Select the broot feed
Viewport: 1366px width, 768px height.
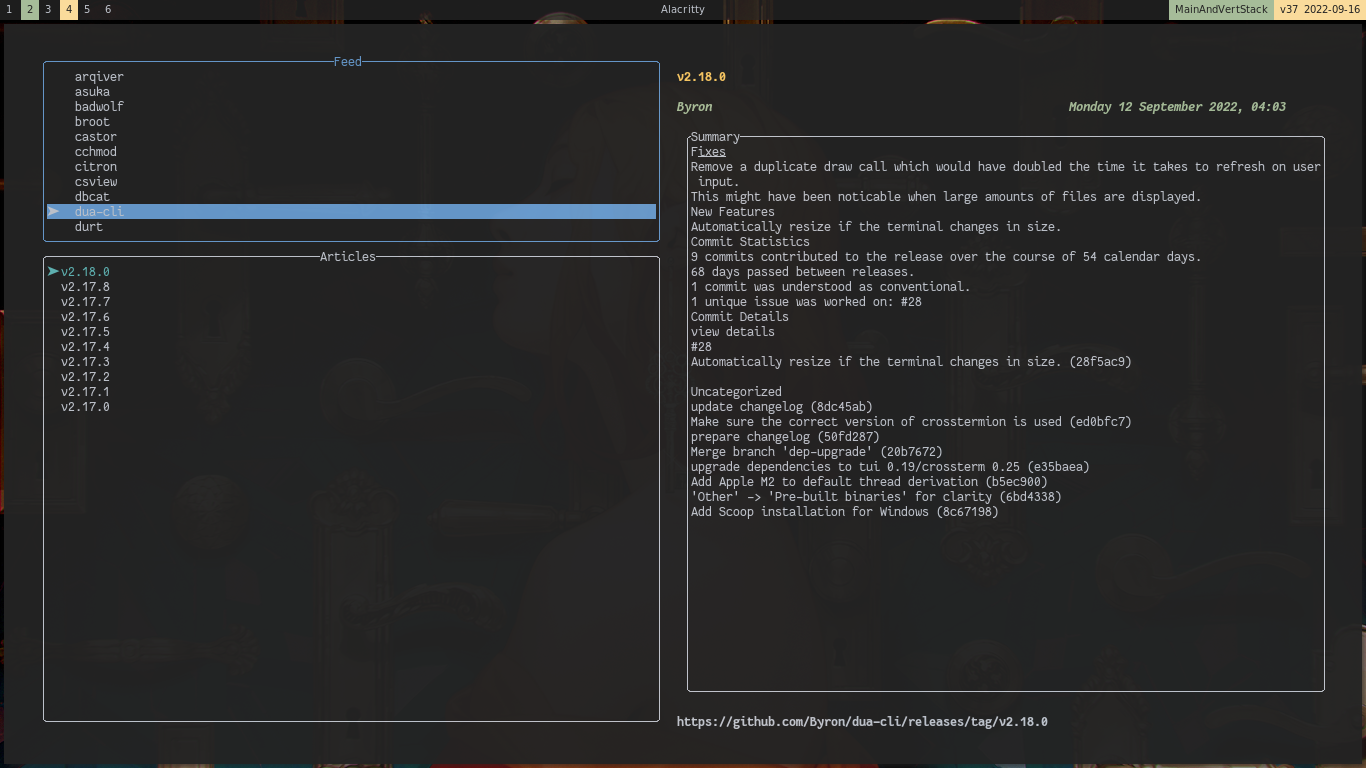pyautogui.click(x=92, y=122)
